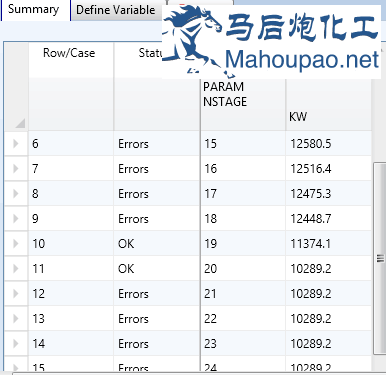Select row 8 using its arrow marker
386x375 pixels.
(16, 194)
